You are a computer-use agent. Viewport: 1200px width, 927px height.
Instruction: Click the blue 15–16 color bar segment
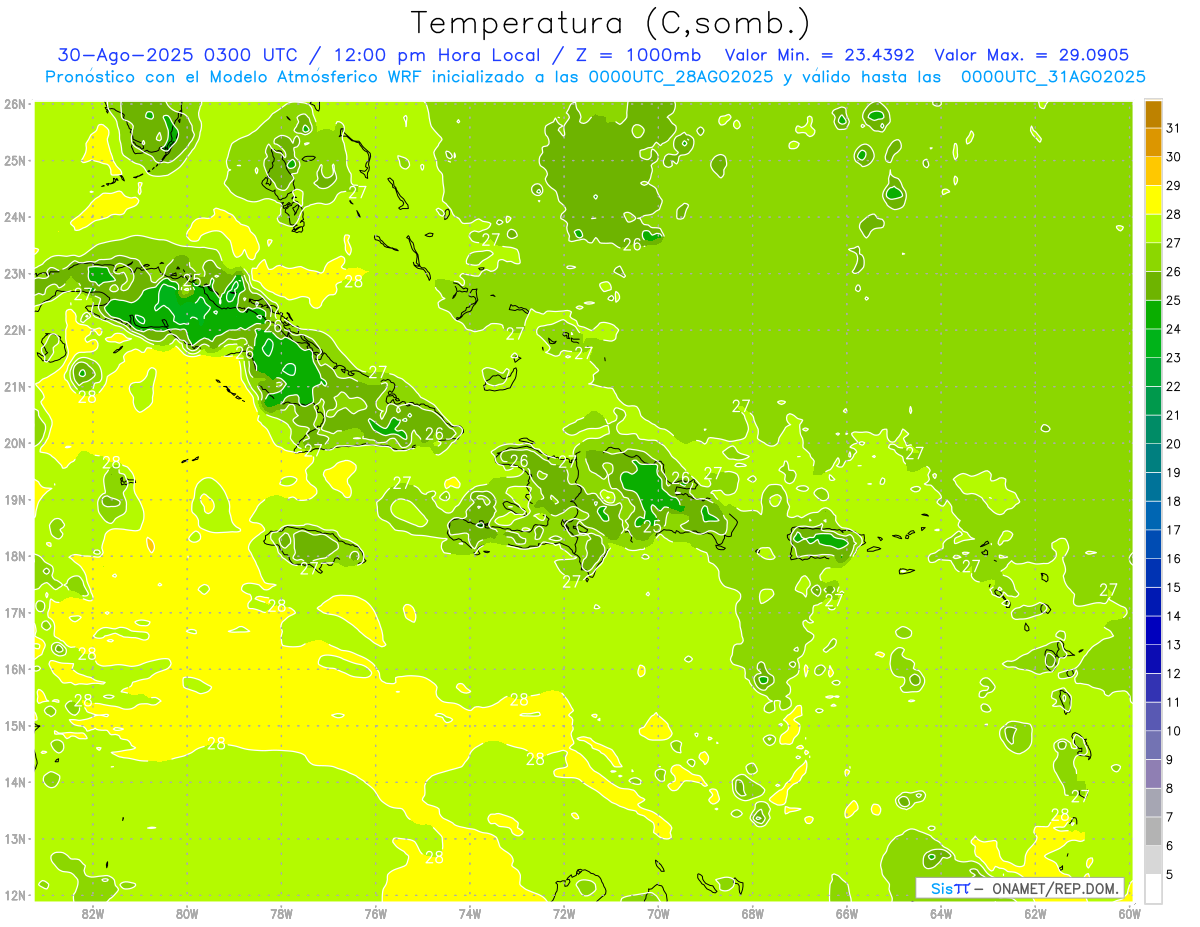click(1153, 572)
